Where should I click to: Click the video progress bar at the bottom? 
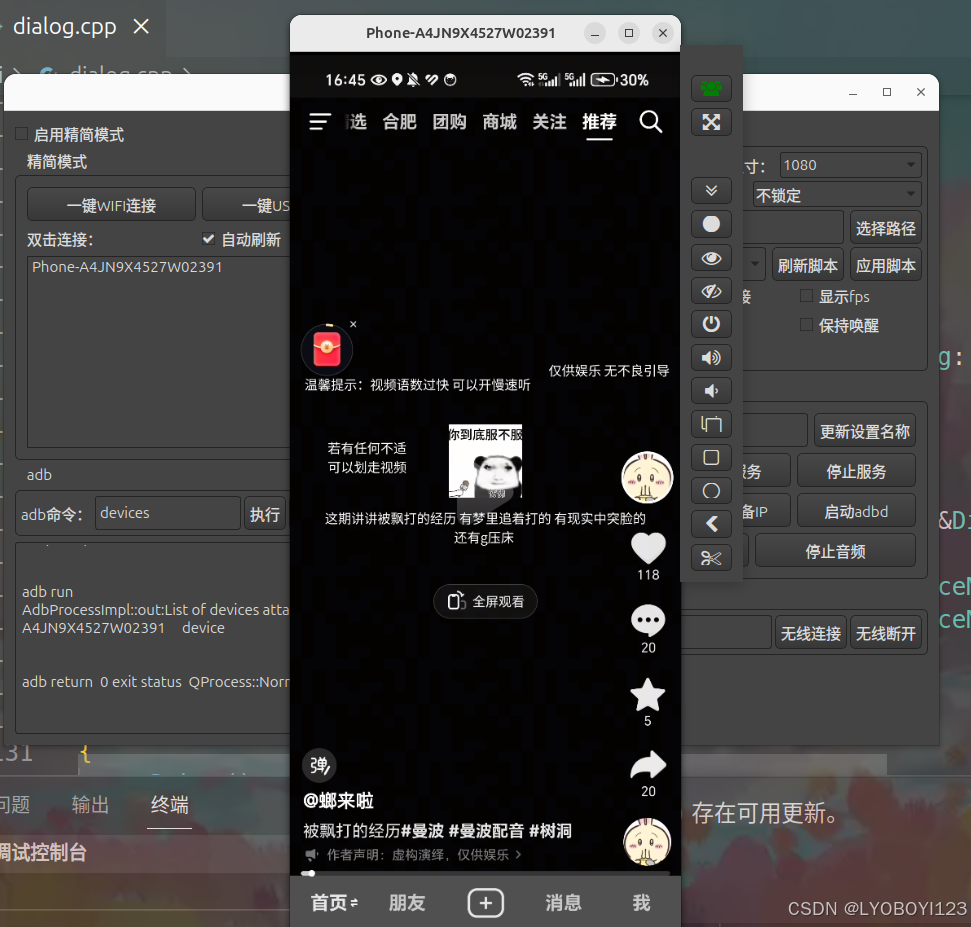tap(486, 873)
